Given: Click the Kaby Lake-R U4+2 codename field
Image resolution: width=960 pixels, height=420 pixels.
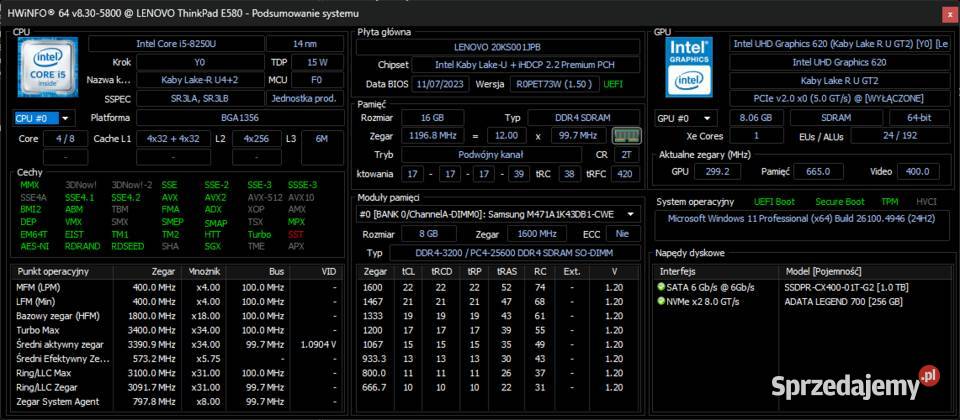Looking at the screenshot, I should 200,80.
